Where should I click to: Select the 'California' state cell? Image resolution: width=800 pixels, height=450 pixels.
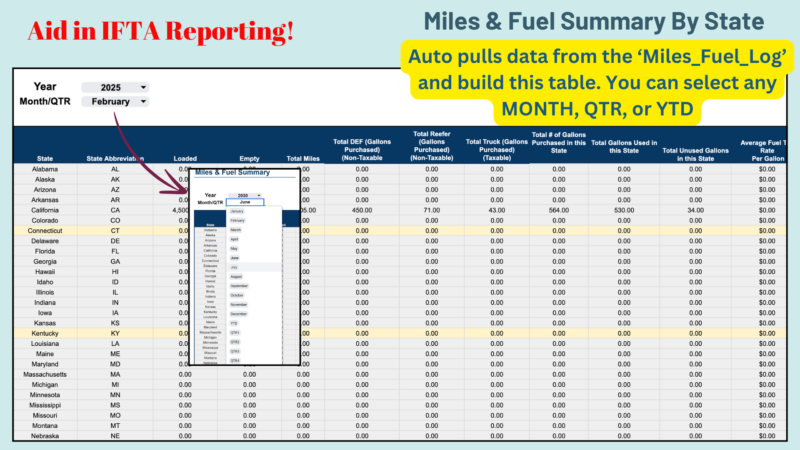(x=45, y=210)
